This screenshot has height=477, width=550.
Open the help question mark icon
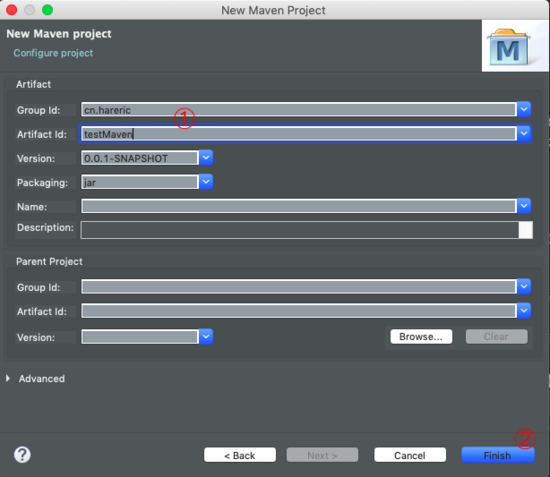tap(22, 455)
